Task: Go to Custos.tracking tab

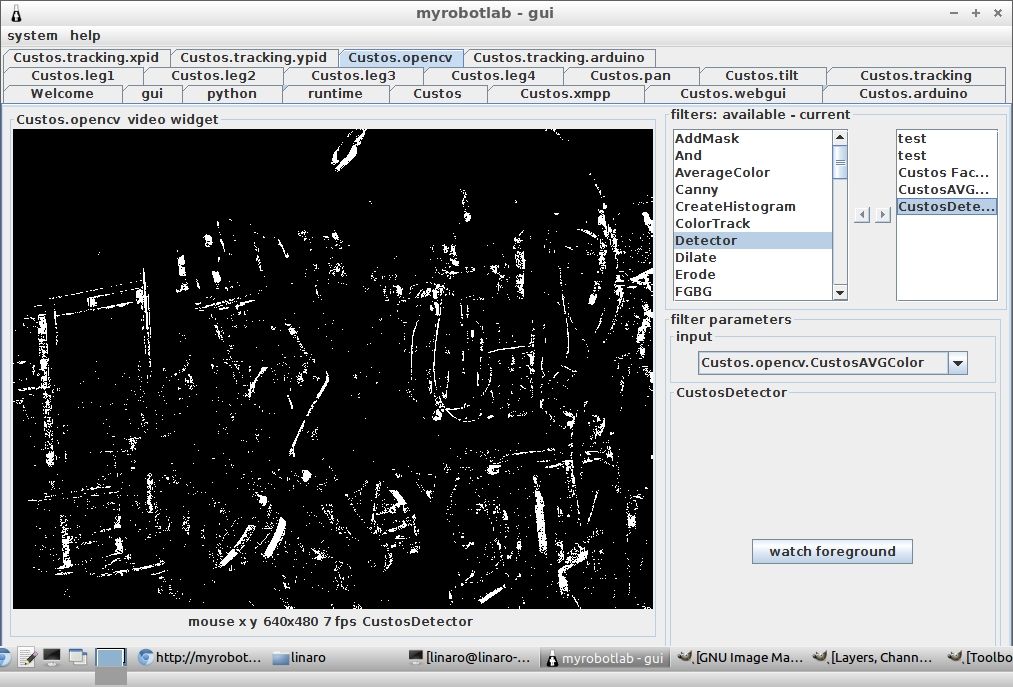Action: pyautogui.click(x=915, y=76)
